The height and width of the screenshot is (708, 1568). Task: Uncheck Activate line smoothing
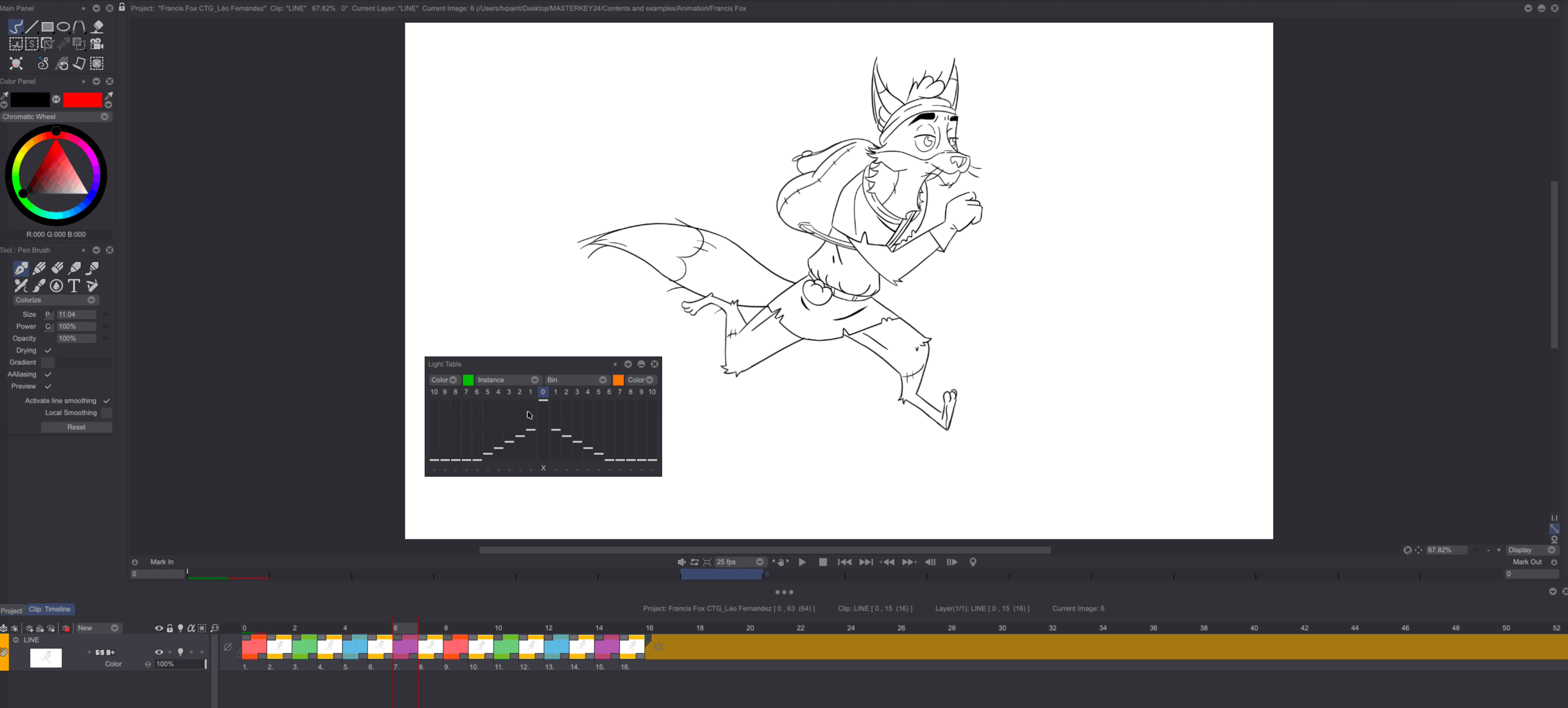coord(106,401)
